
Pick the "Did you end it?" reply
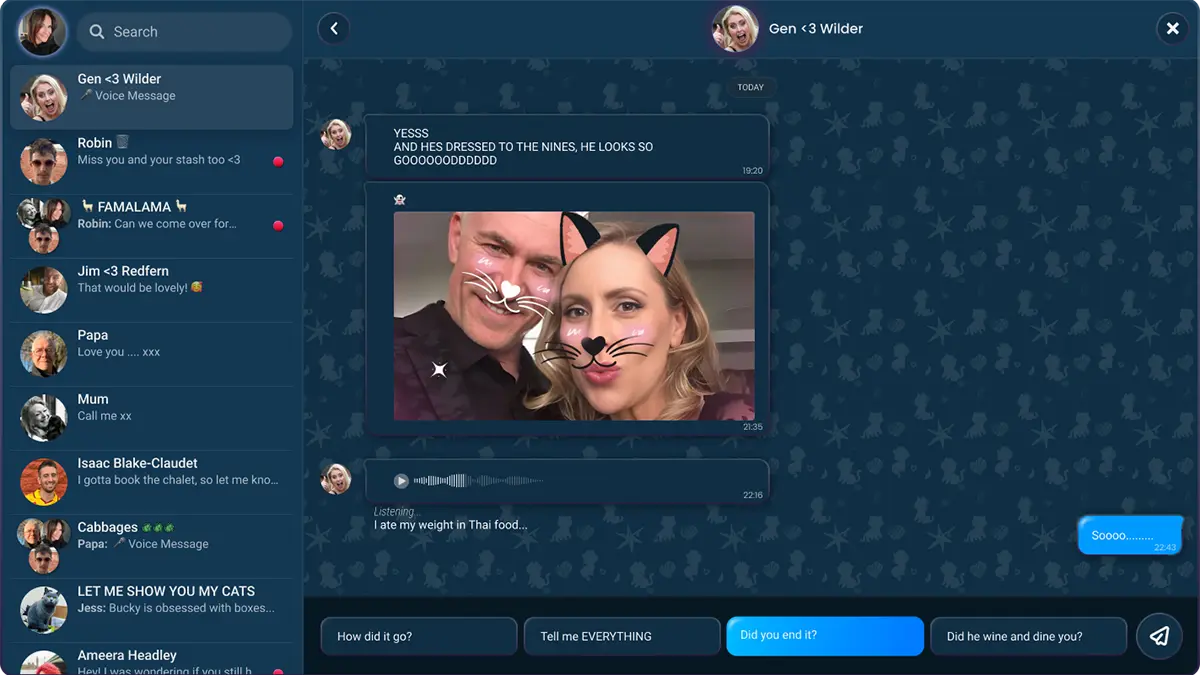click(824, 636)
